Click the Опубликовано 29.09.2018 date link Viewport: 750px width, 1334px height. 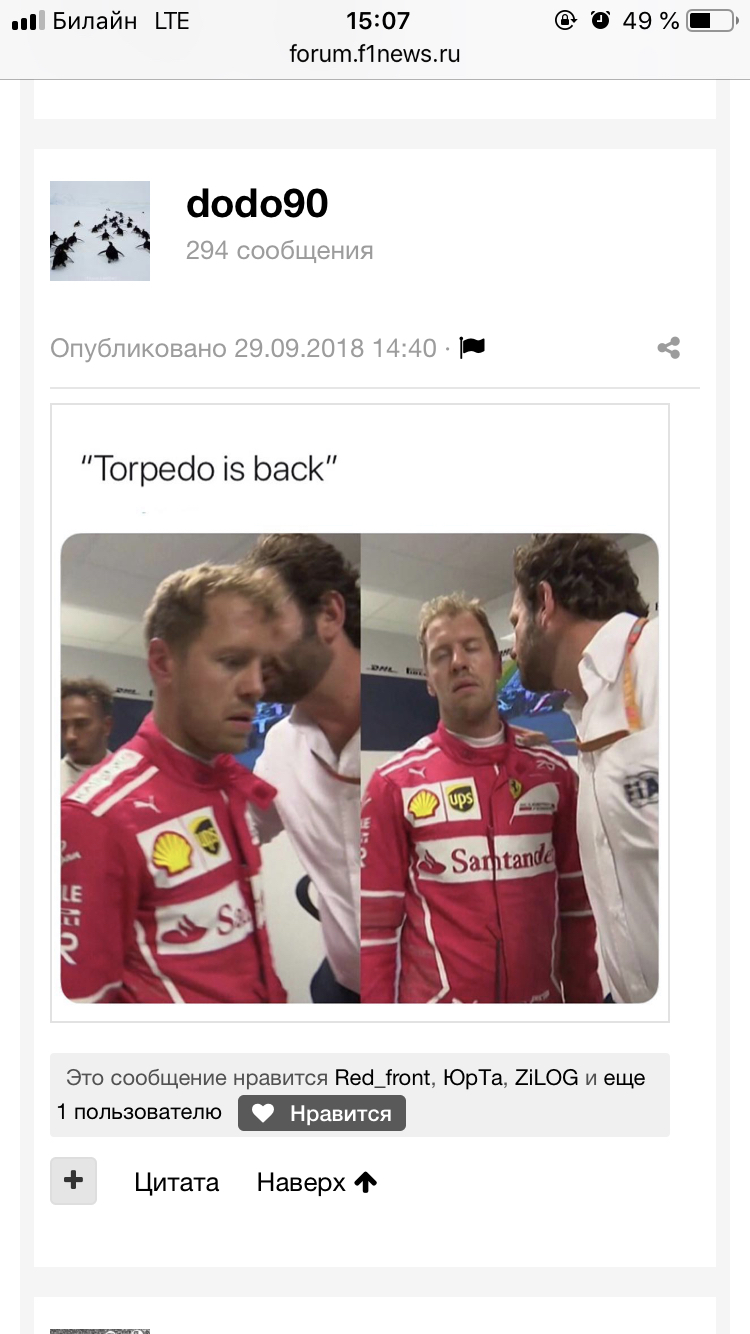tap(243, 348)
